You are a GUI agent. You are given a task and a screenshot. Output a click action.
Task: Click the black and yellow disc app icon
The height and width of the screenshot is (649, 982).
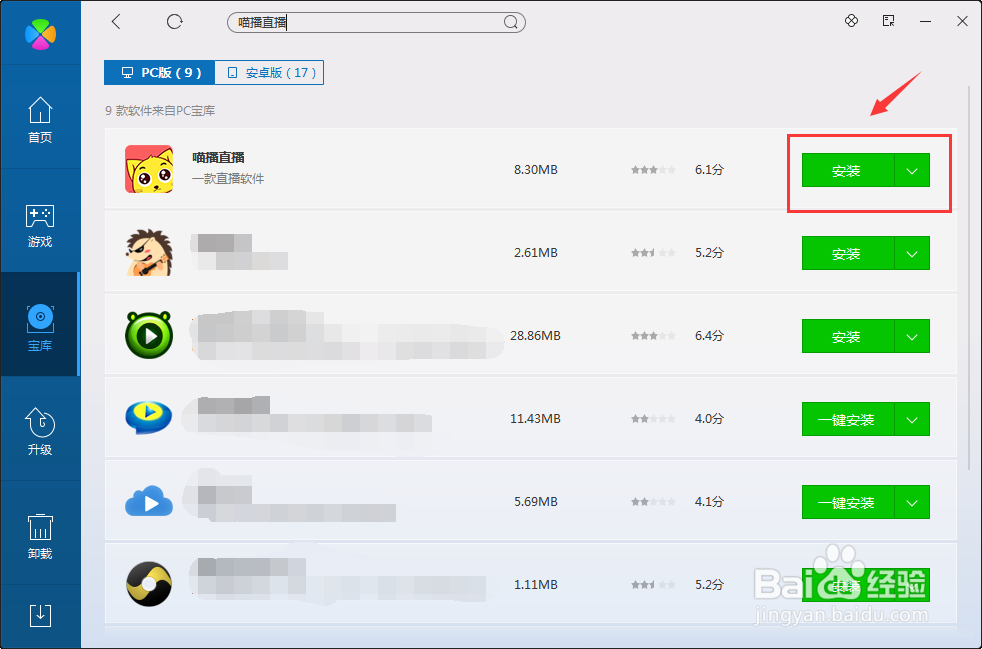pos(149,584)
